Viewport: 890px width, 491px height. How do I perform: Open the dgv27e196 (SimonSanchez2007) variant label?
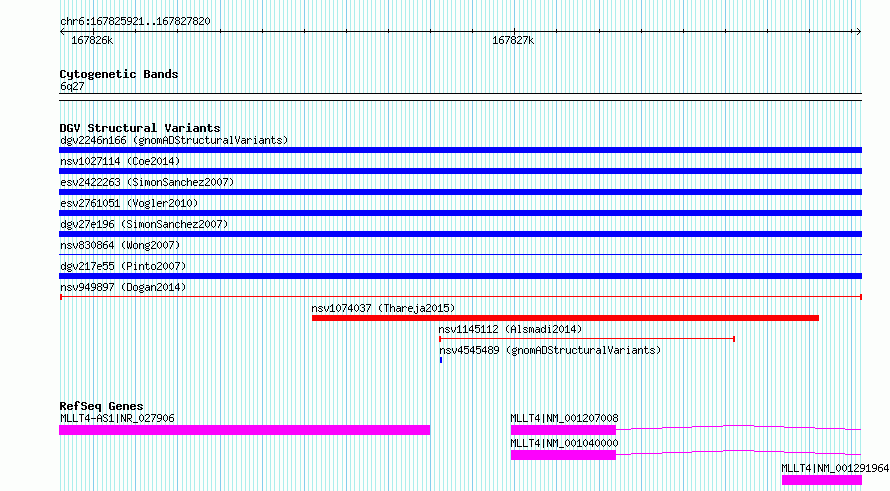[x=144, y=224]
